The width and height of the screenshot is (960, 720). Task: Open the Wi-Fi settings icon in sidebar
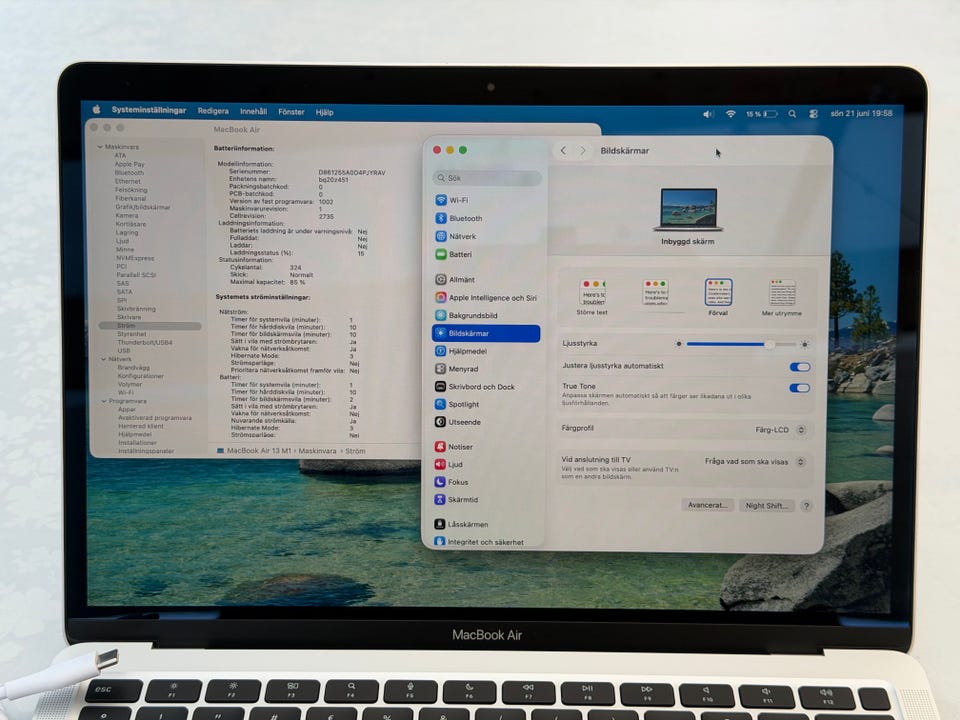[x=441, y=200]
